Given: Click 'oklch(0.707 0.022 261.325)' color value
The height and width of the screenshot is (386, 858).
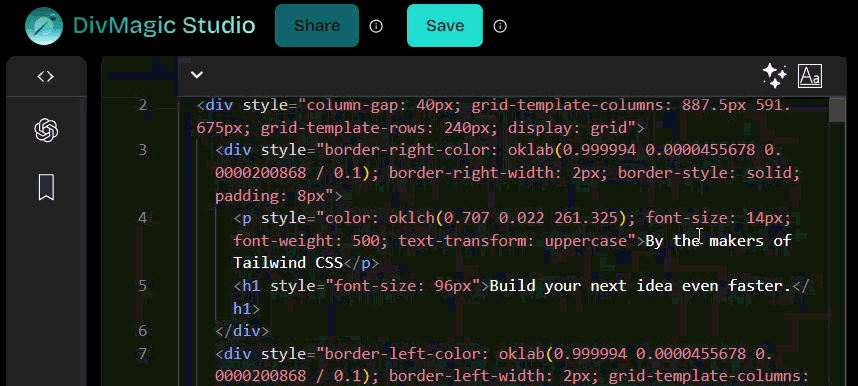Looking at the screenshot, I should pyautogui.click(x=507, y=218).
